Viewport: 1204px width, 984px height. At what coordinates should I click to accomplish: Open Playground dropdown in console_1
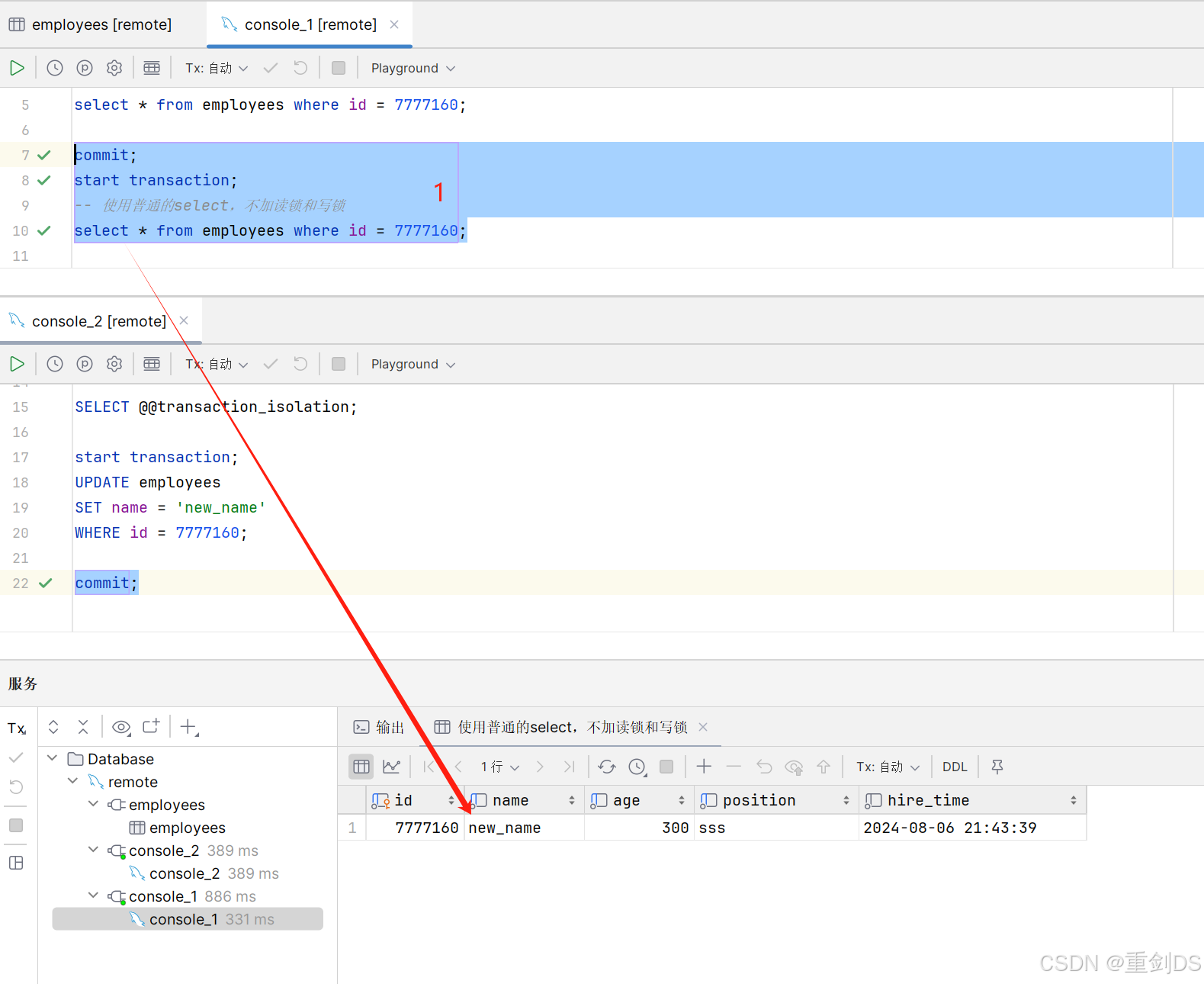tap(413, 68)
